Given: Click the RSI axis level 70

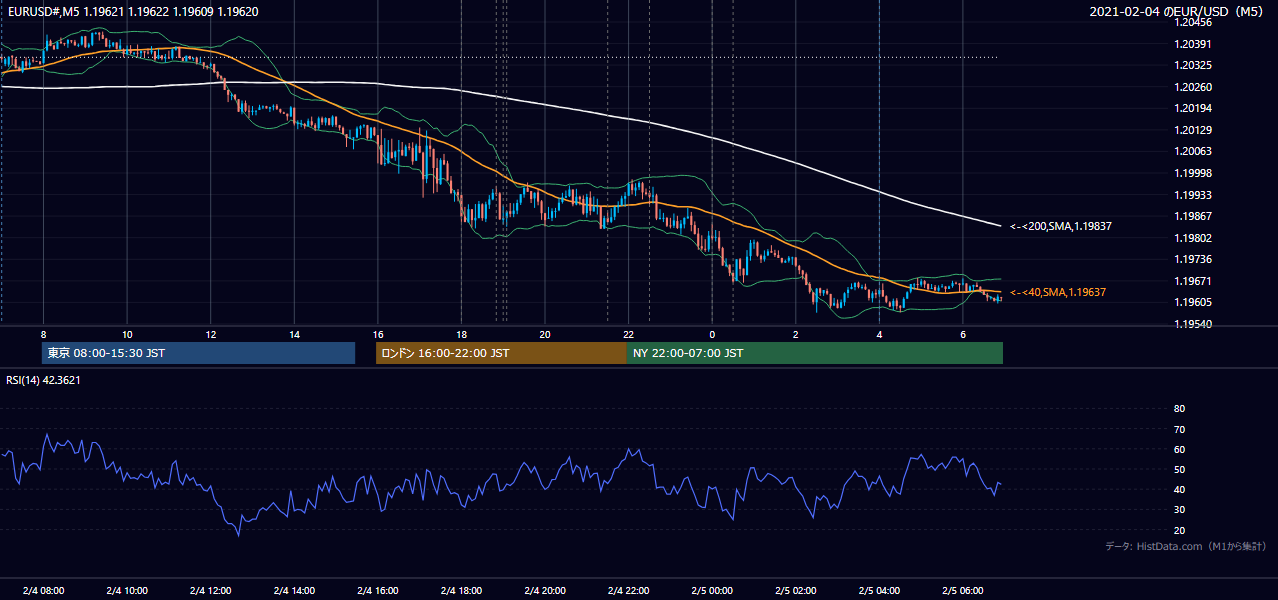Looking at the screenshot, I should [x=1179, y=429].
